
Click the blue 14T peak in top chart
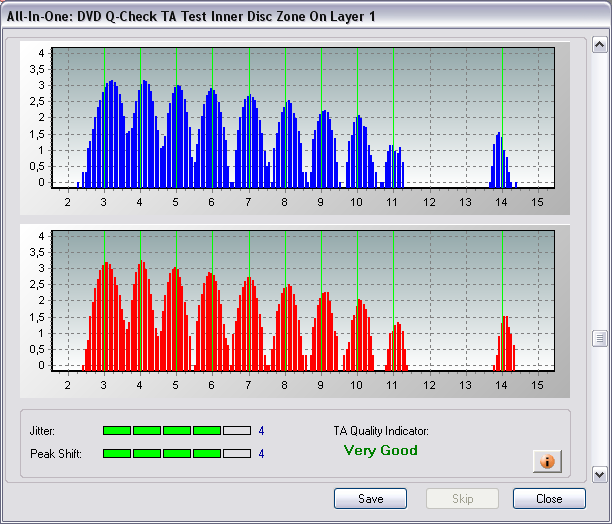(x=501, y=160)
